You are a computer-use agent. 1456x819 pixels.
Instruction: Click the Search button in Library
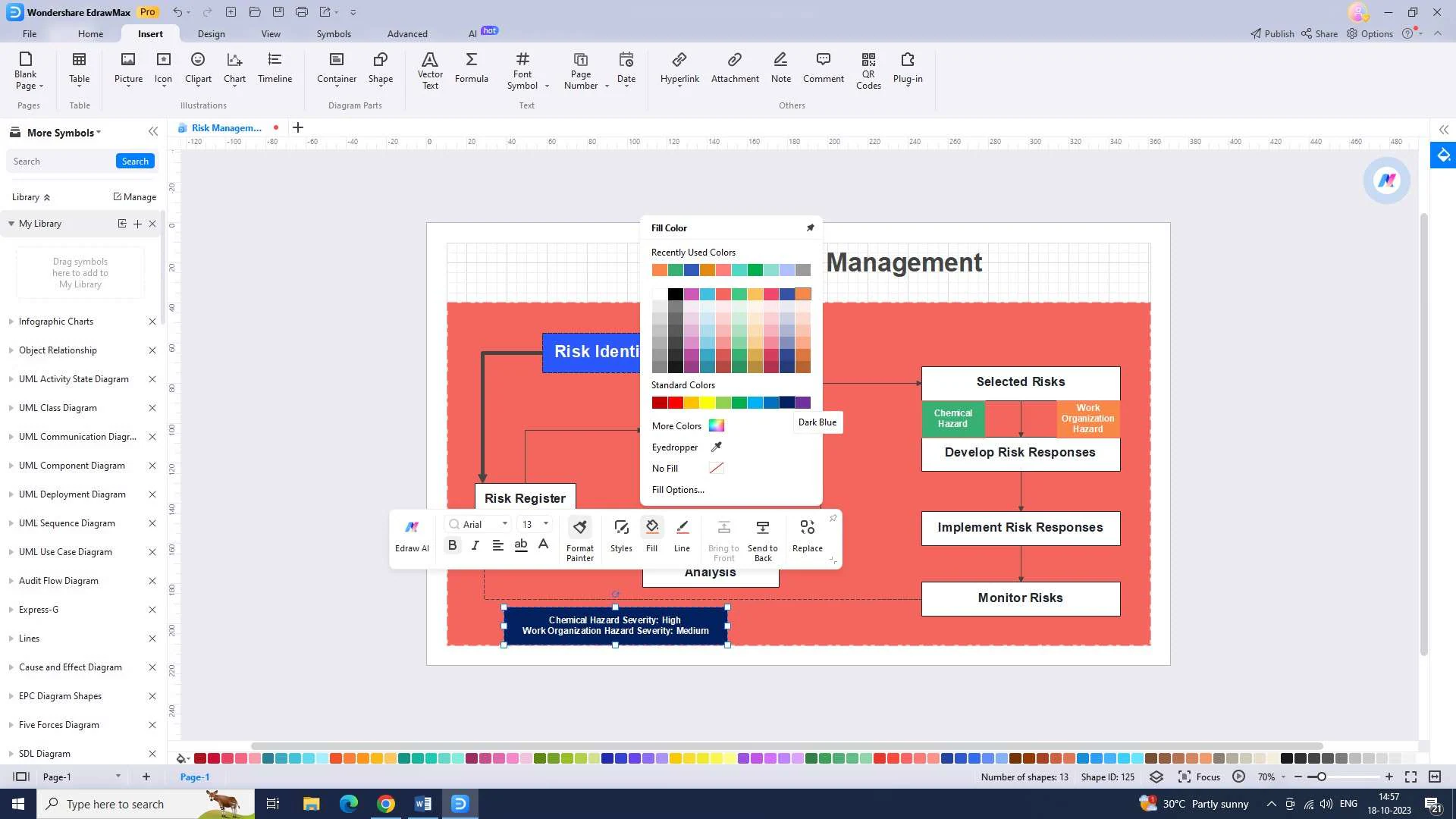tap(135, 161)
